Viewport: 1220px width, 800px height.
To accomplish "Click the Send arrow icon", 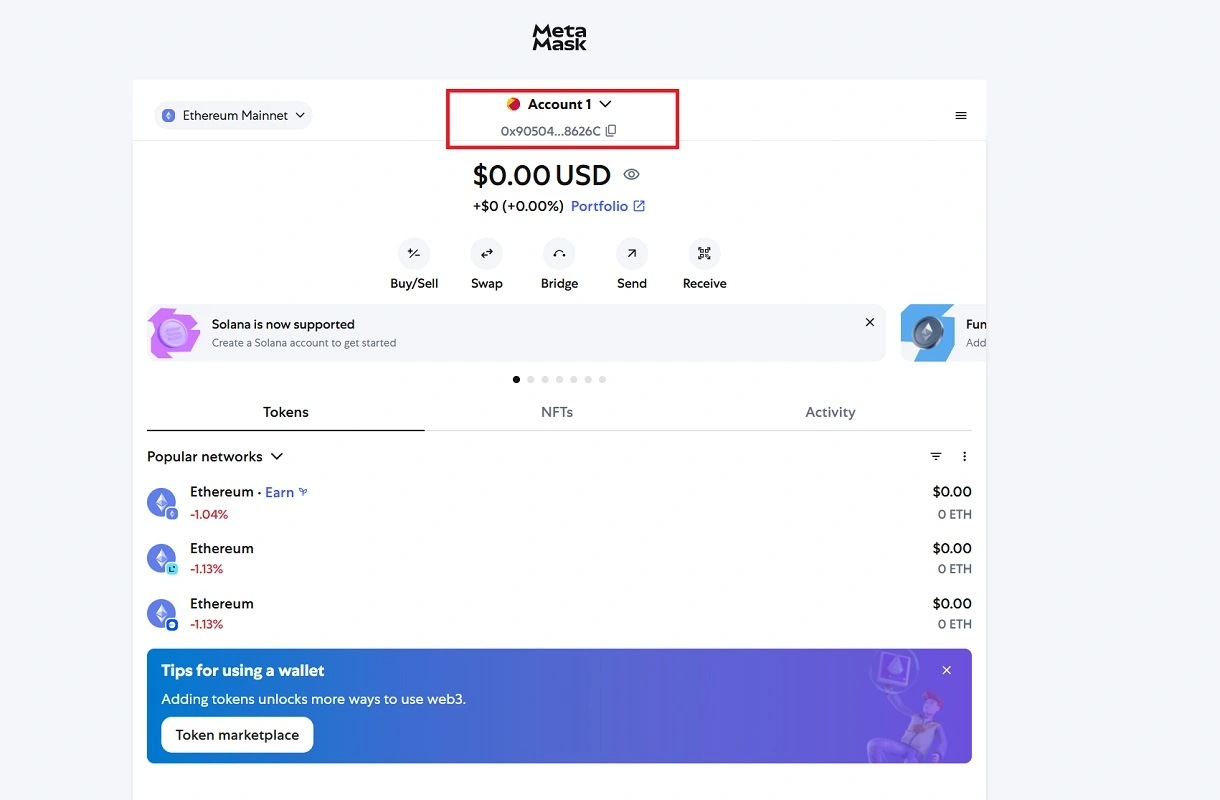I will click(632, 254).
